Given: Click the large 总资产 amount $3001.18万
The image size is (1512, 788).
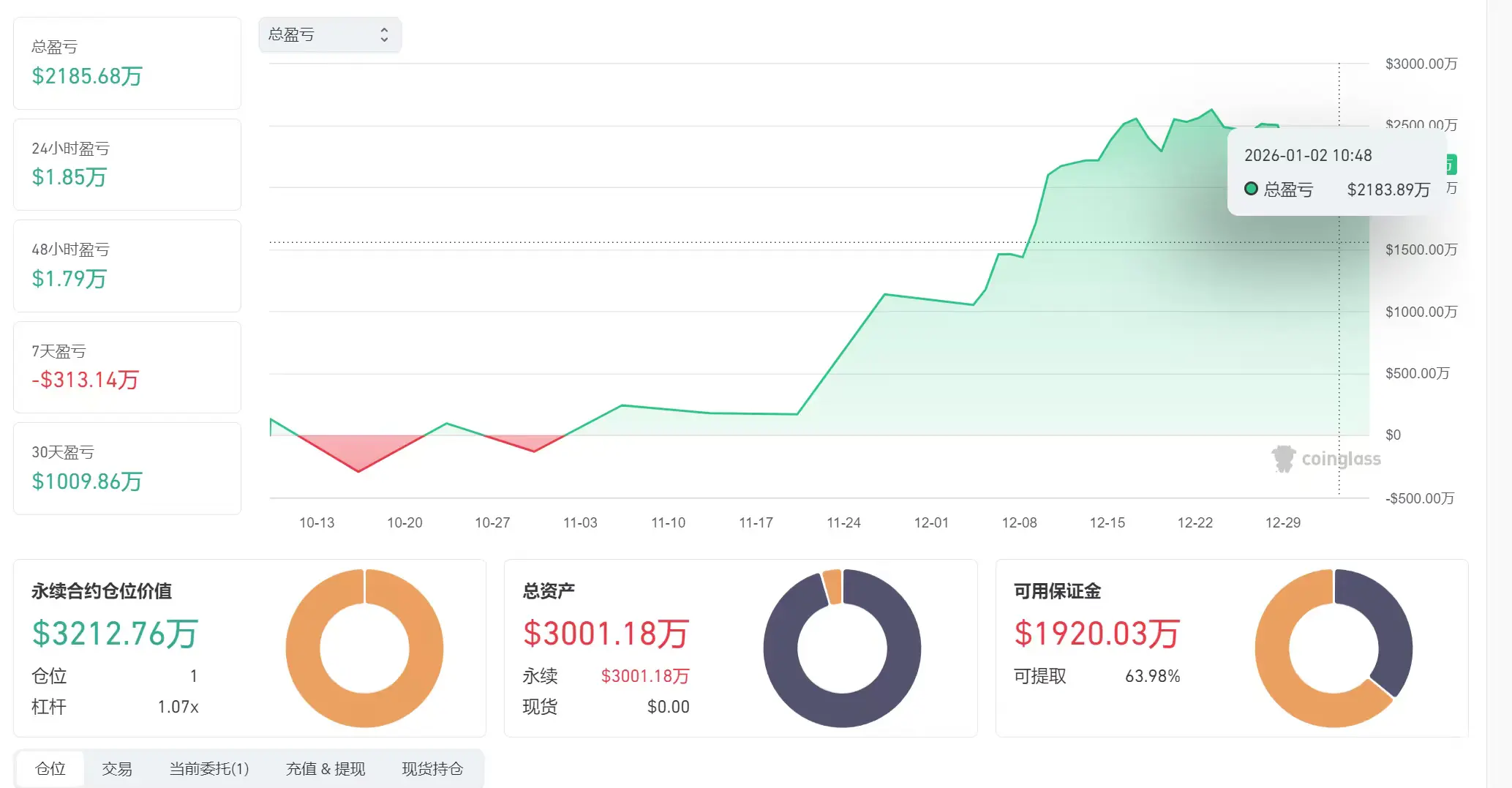Looking at the screenshot, I should point(606,634).
